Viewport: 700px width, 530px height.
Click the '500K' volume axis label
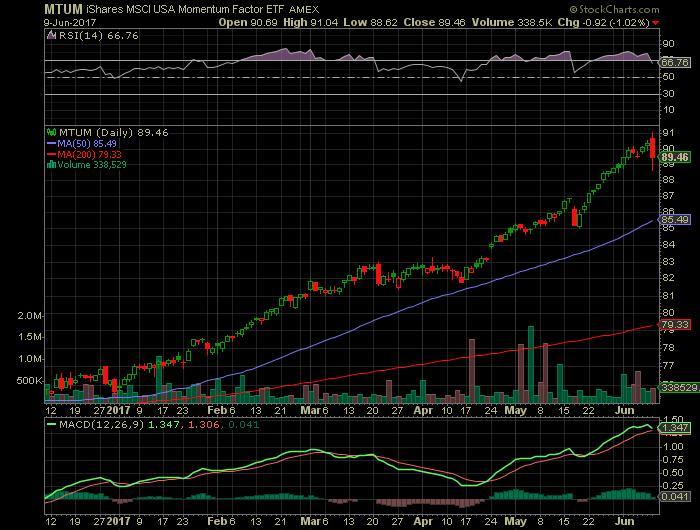pos(29,380)
